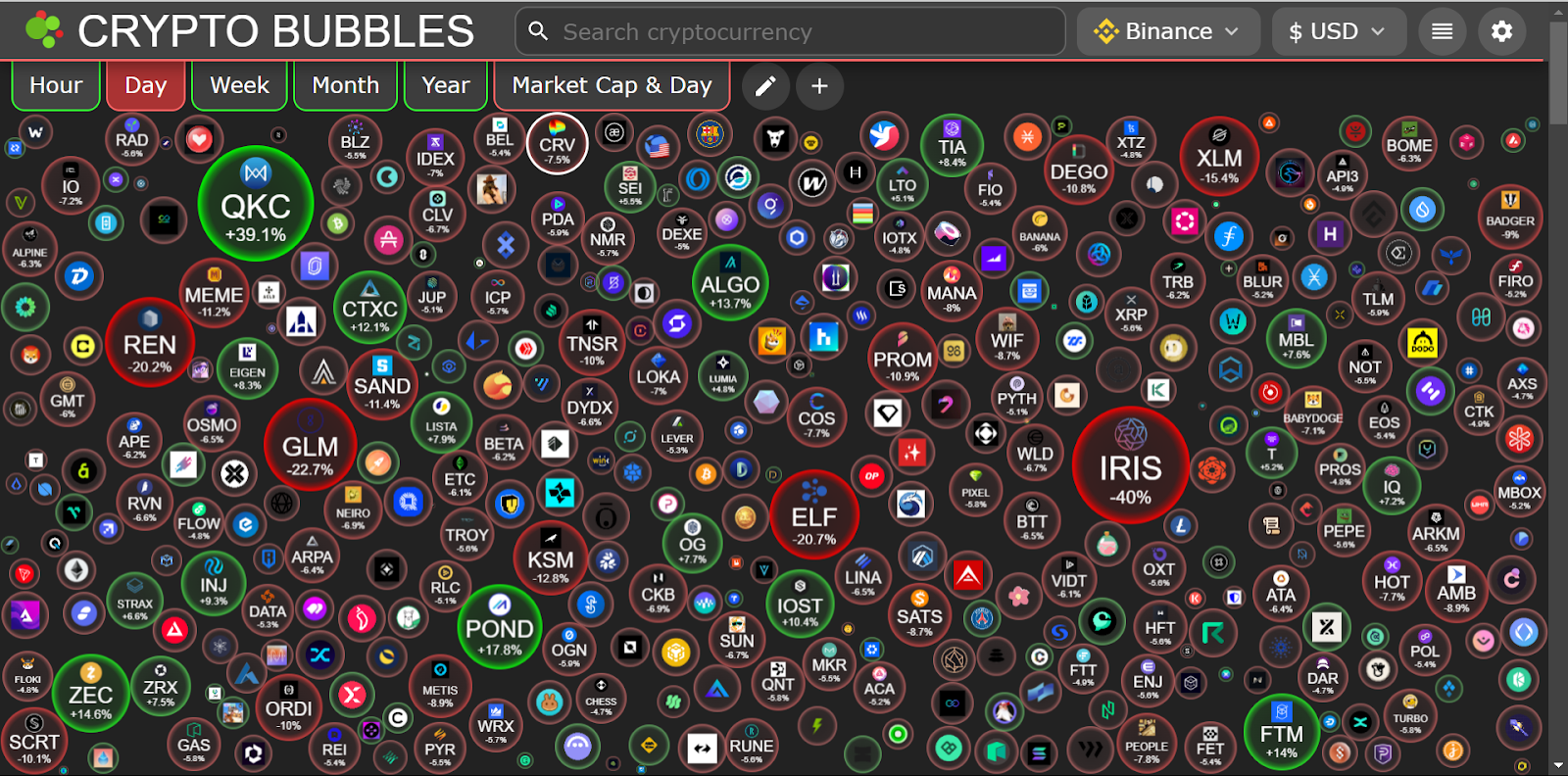The width and height of the screenshot is (1568, 776).
Task: Click the Crypto Bubbles logo icon
Action: (x=44, y=30)
